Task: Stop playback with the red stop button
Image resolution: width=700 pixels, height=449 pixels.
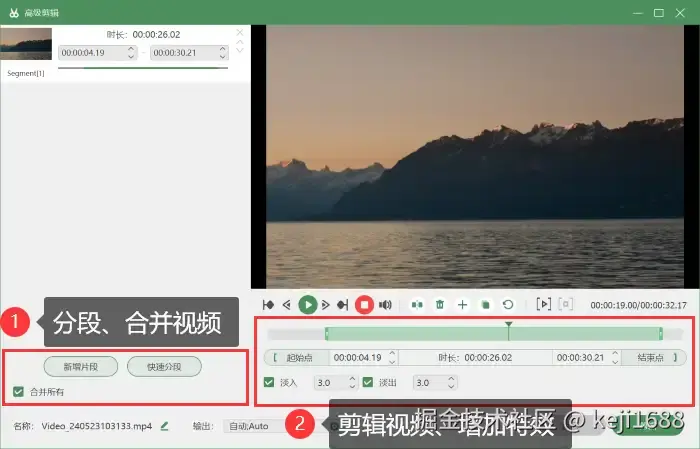Action: 364,305
